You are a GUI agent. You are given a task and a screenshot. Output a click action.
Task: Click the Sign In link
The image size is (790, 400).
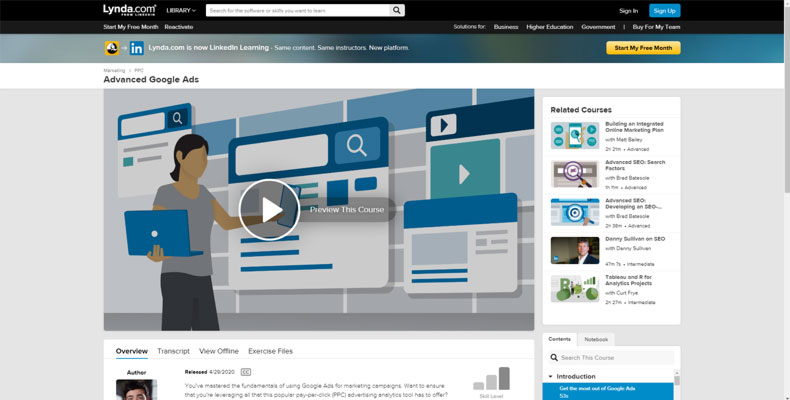coord(628,11)
